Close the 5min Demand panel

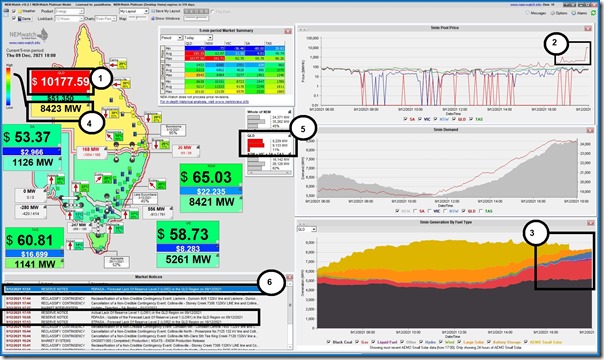pos(589,131)
